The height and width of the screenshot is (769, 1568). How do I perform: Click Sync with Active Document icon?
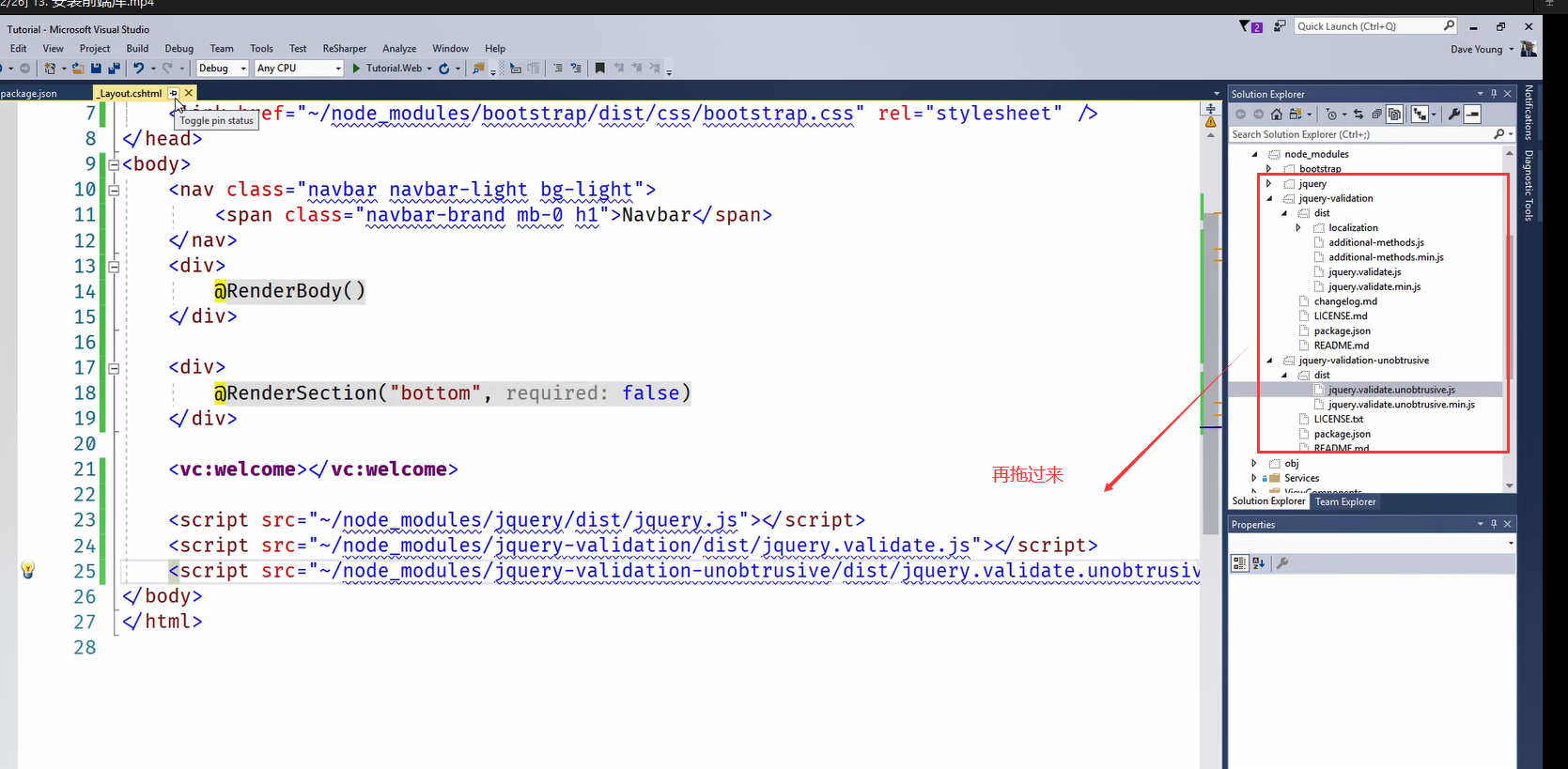1358,115
